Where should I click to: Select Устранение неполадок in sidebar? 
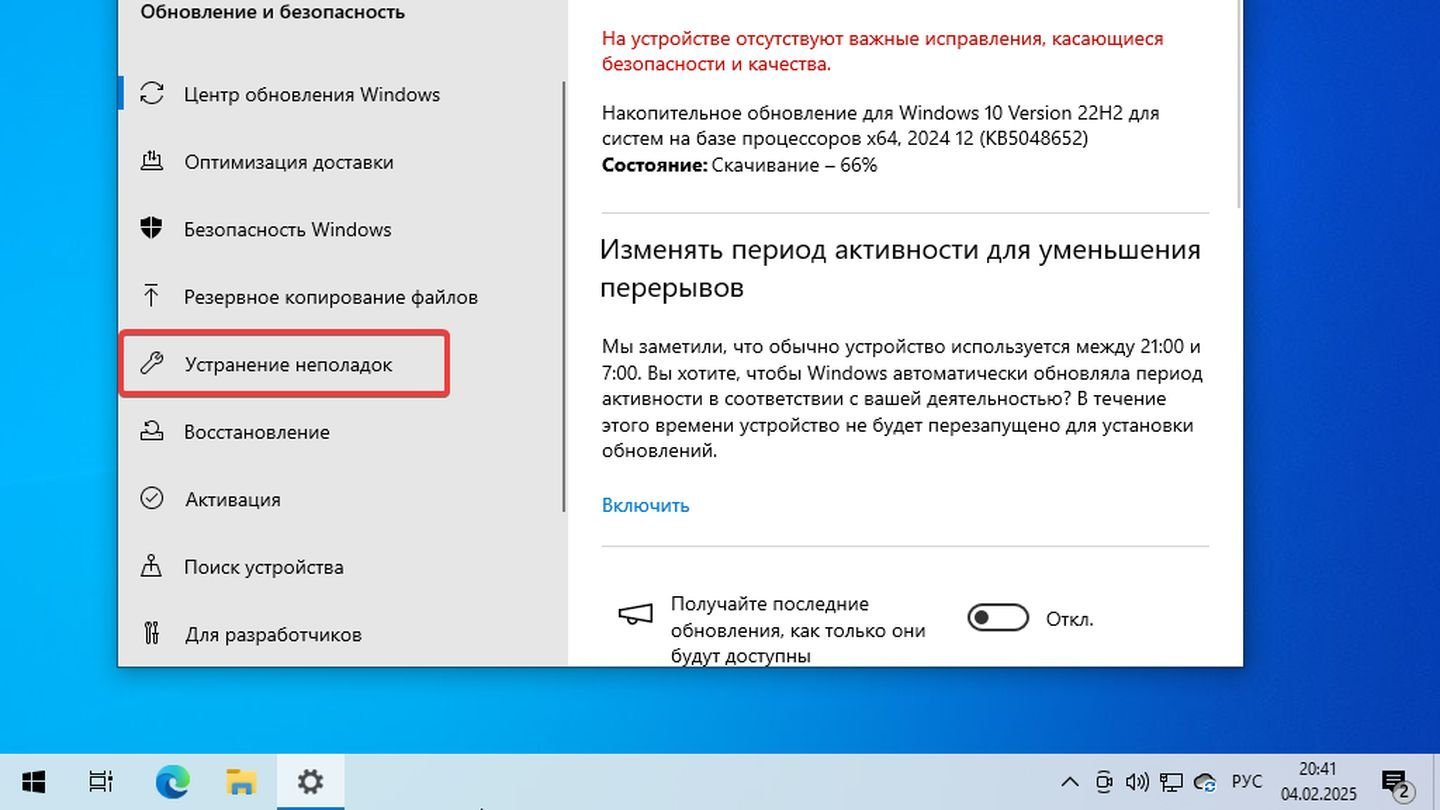[x=284, y=364]
